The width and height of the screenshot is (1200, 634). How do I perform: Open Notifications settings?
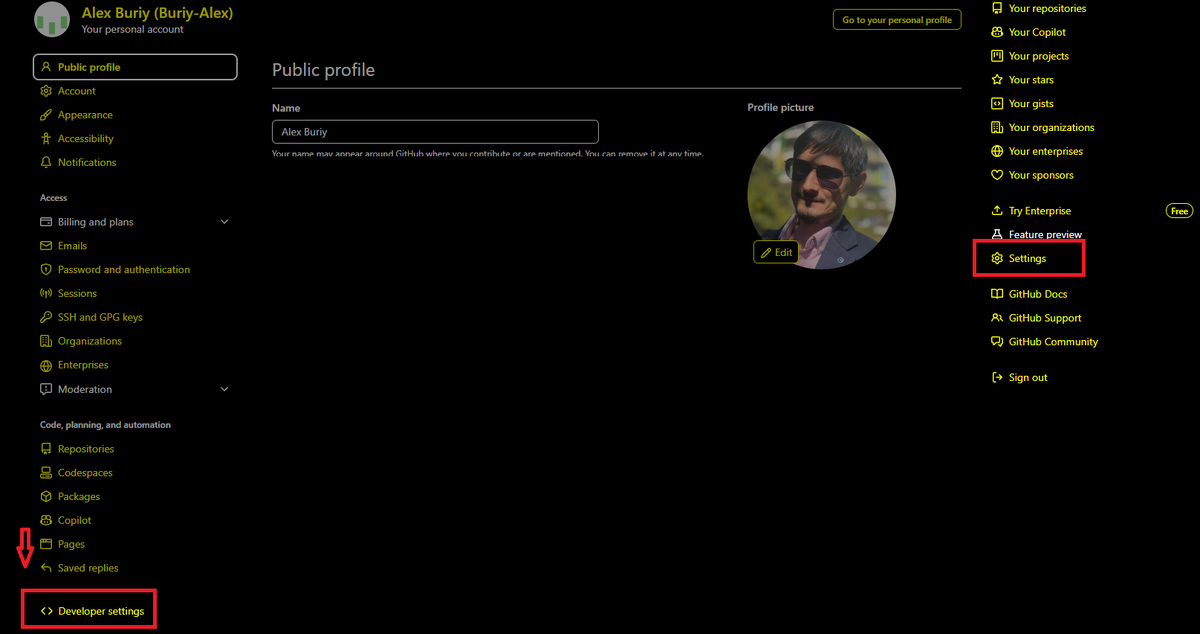(x=87, y=162)
